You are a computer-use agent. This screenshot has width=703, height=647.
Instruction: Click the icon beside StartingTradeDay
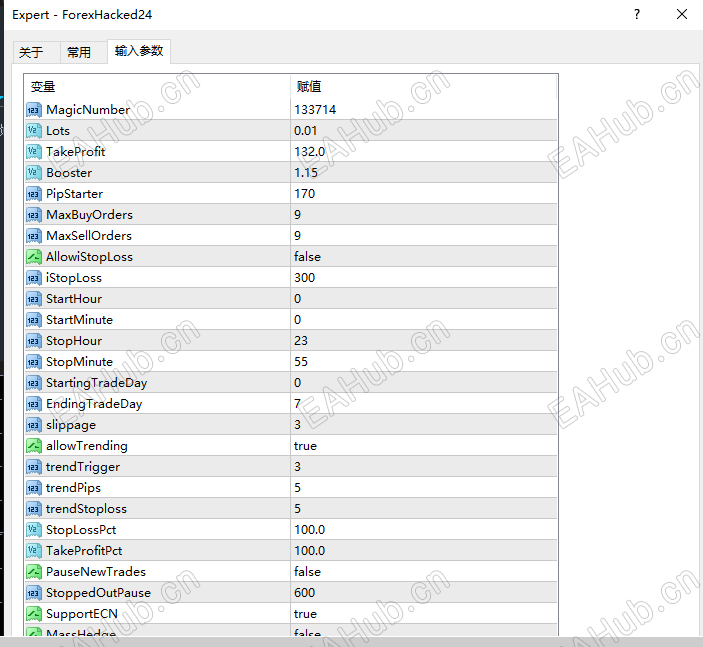[x=34, y=383]
